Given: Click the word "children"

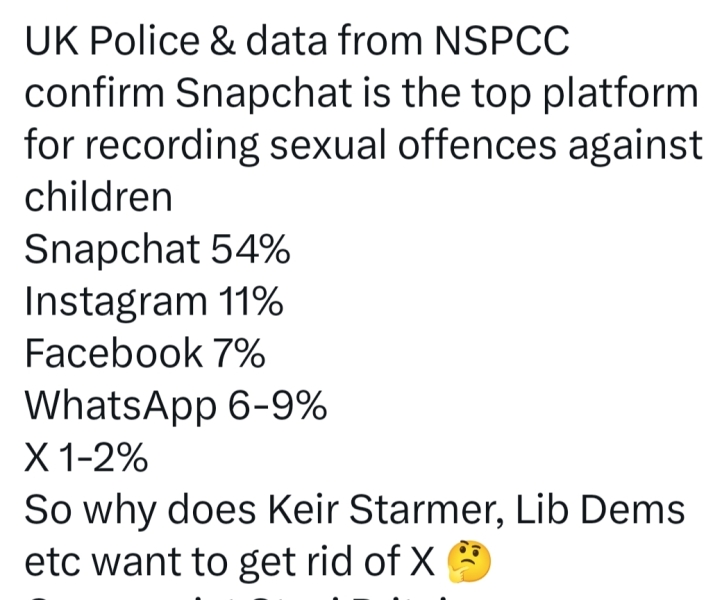Looking at the screenshot, I should coord(98,197).
